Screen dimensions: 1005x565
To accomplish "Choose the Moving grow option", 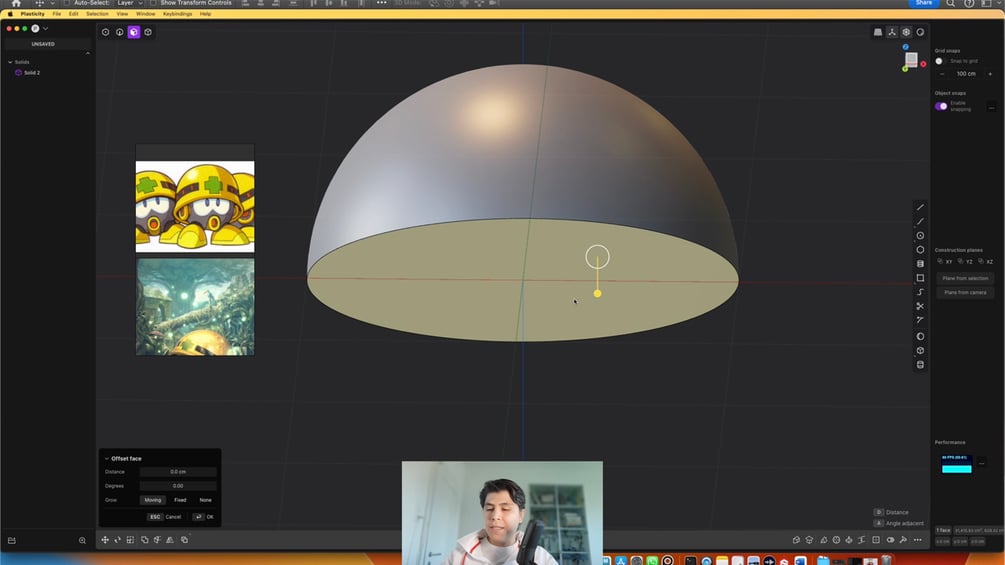I will pos(153,500).
